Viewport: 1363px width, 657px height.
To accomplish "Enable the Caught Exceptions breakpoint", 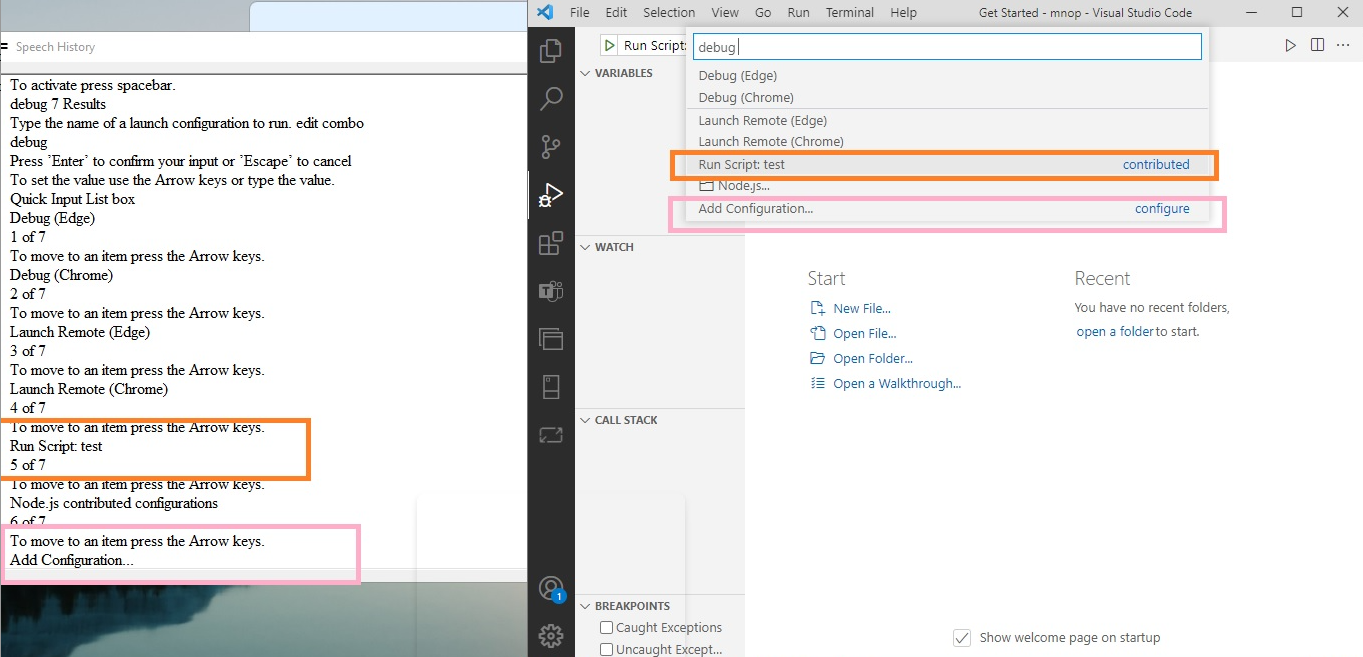I will (605, 627).
